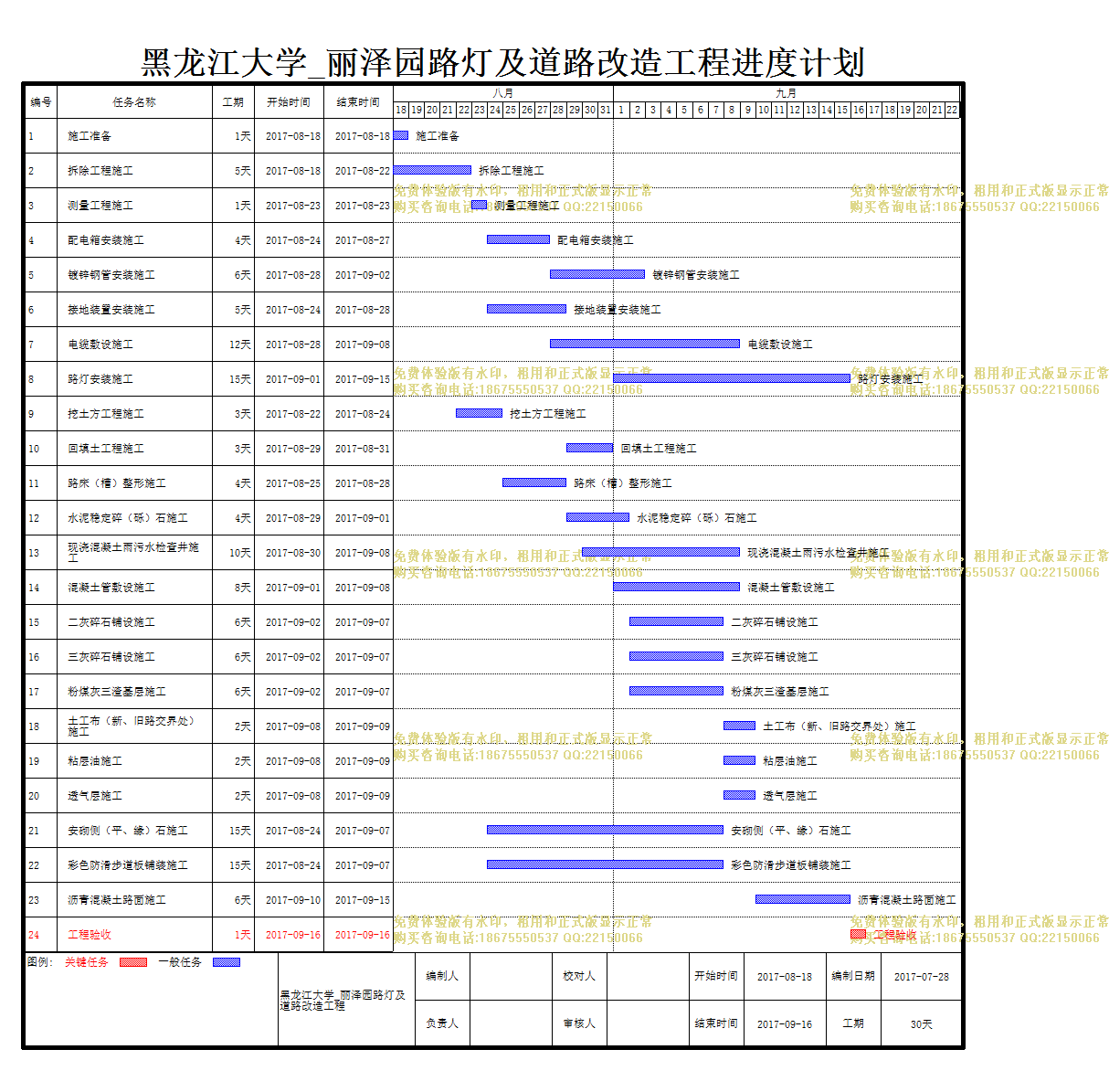Click the 12天 duration cell for 电缆敷设施工
1109x1092 pixels.
pos(234,345)
